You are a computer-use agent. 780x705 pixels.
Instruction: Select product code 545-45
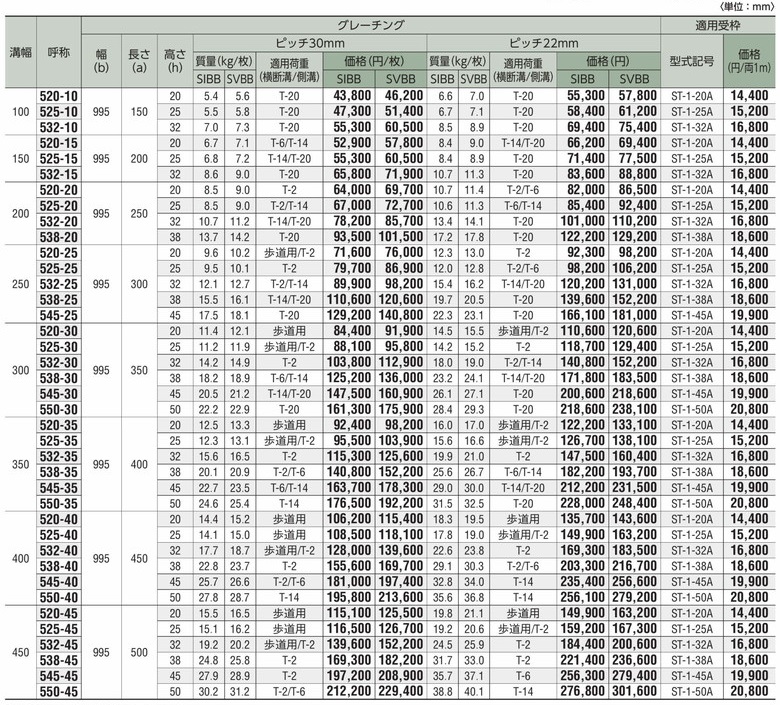[59, 676]
